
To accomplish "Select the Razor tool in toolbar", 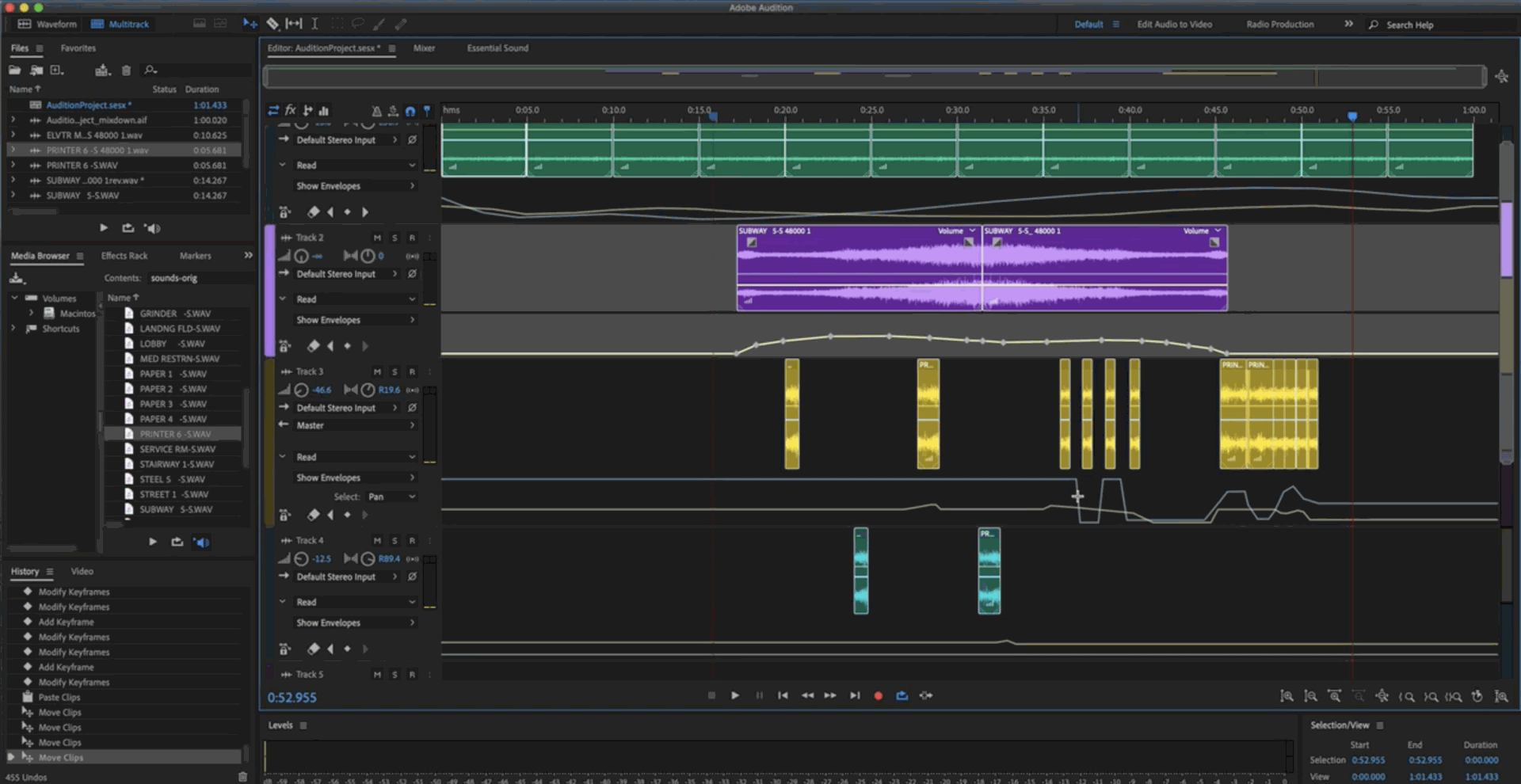I will [x=273, y=24].
